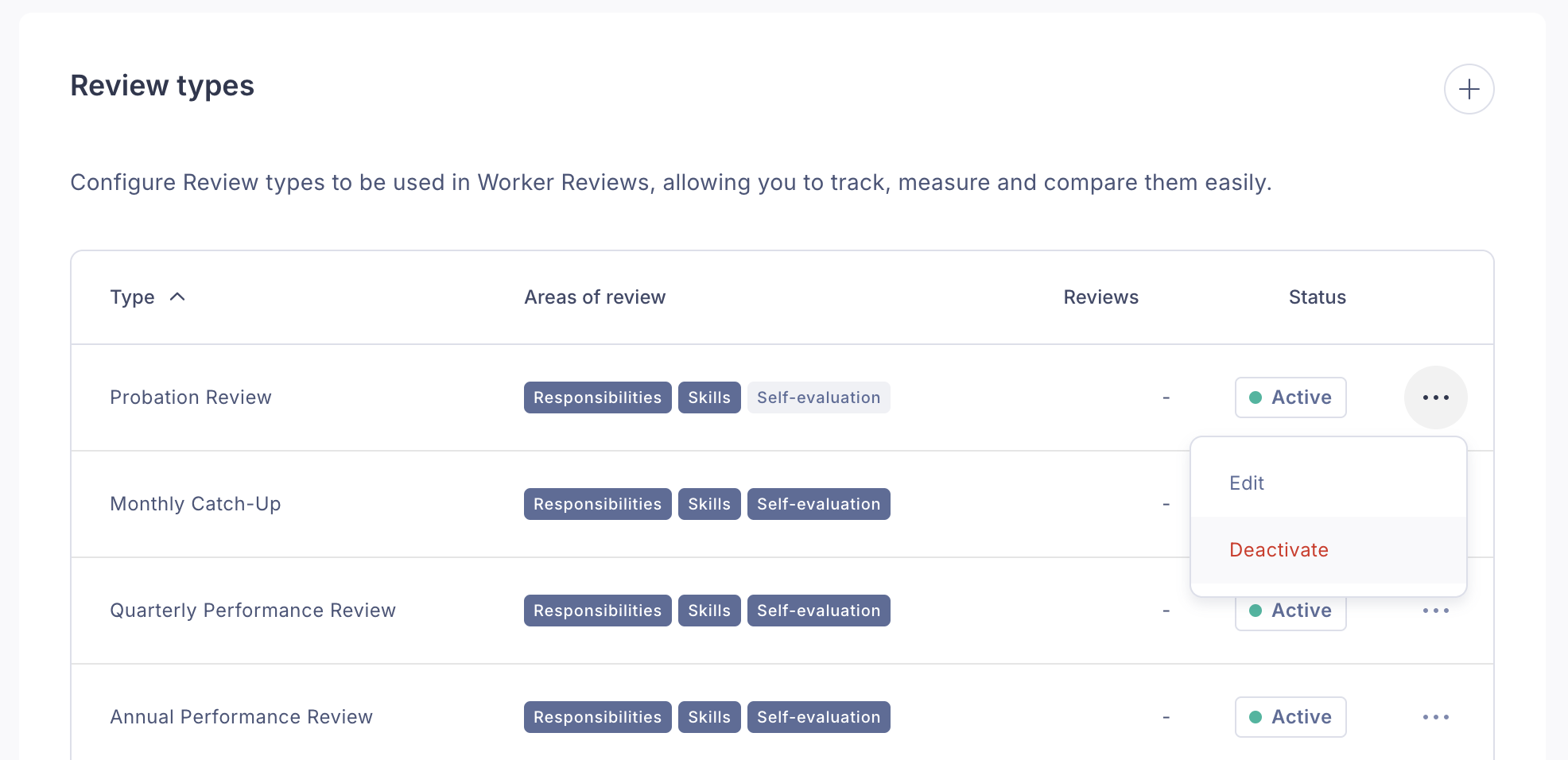Viewport: 1568px width, 760px height.
Task: Click the Status column header
Action: tap(1317, 297)
